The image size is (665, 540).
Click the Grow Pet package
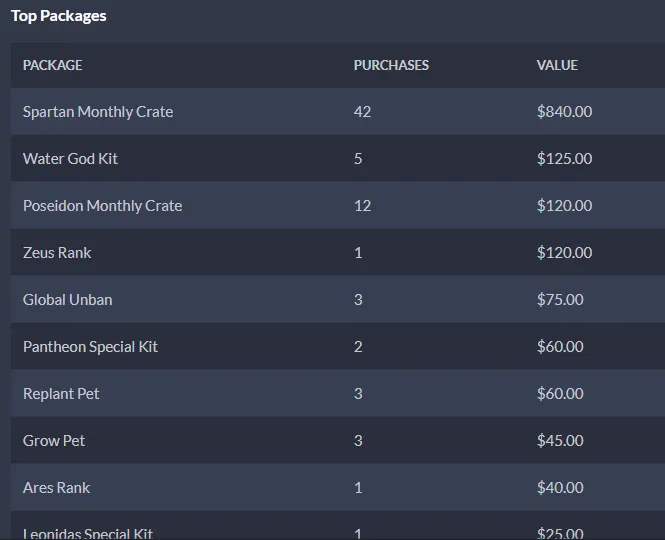[54, 441]
